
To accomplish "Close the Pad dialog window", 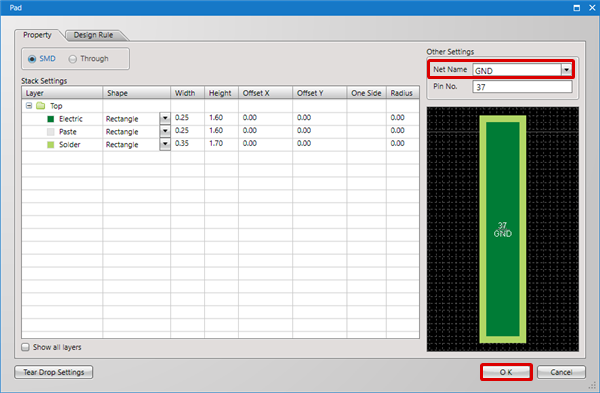I will pyautogui.click(x=592, y=8).
